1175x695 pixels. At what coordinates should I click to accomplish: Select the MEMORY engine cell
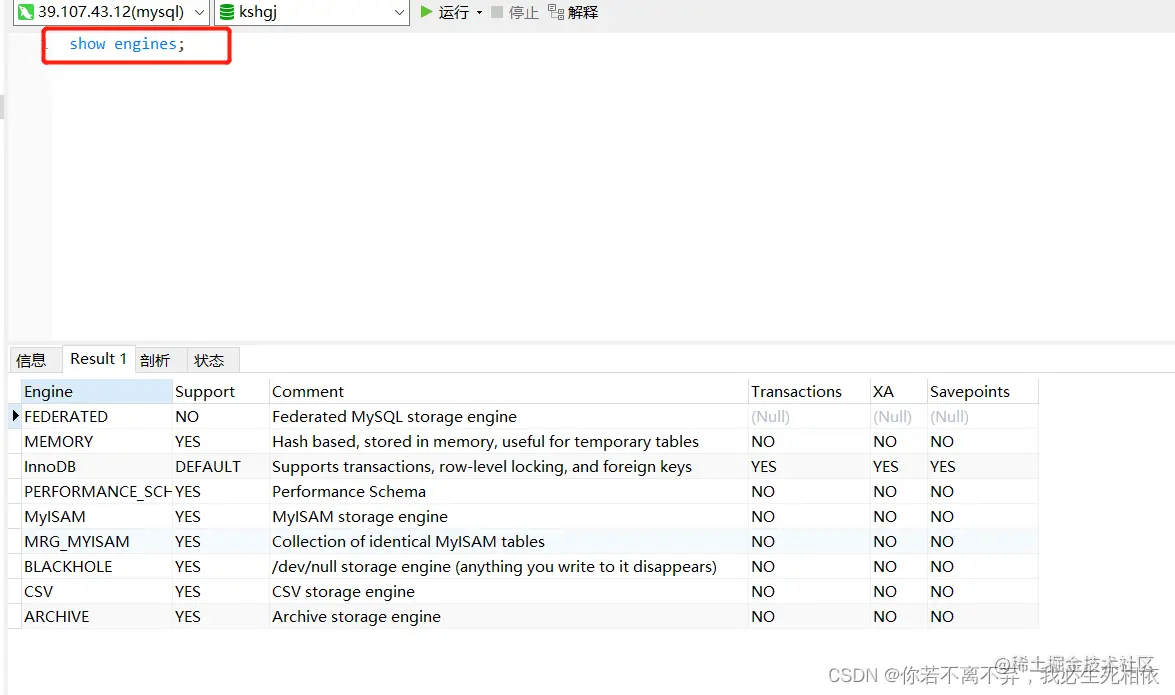point(97,442)
